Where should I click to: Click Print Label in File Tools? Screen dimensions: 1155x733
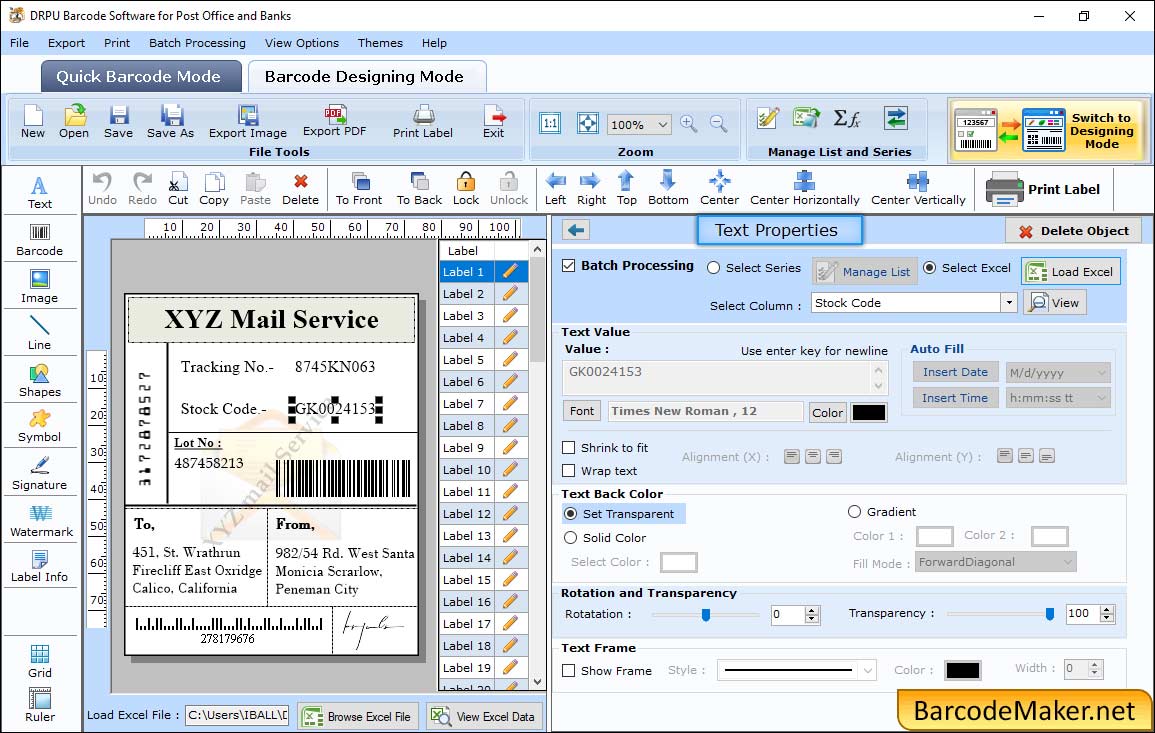[423, 122]
